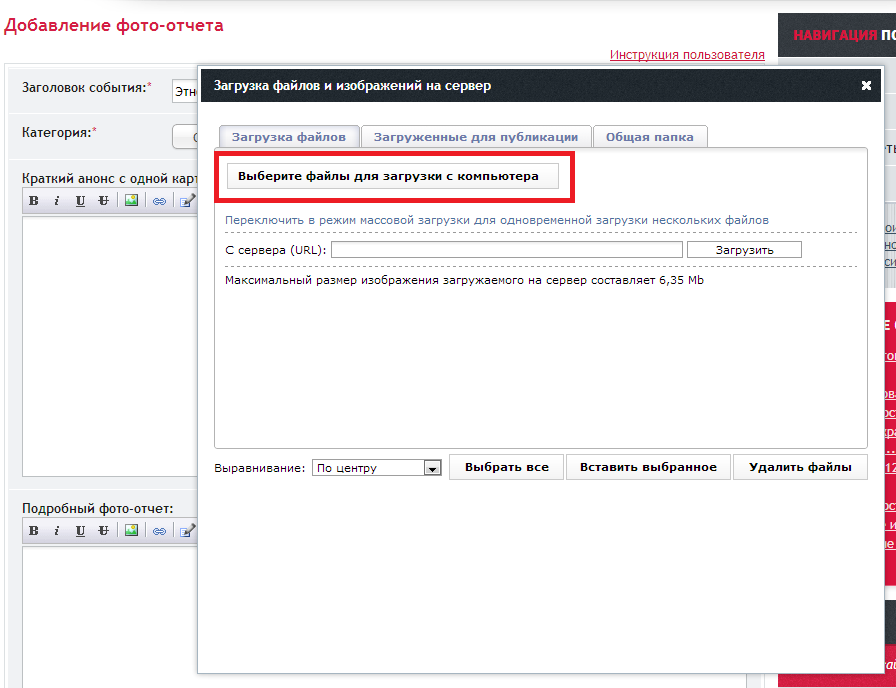Toggle bold in the Краткий анонс editor

(34, 200)
